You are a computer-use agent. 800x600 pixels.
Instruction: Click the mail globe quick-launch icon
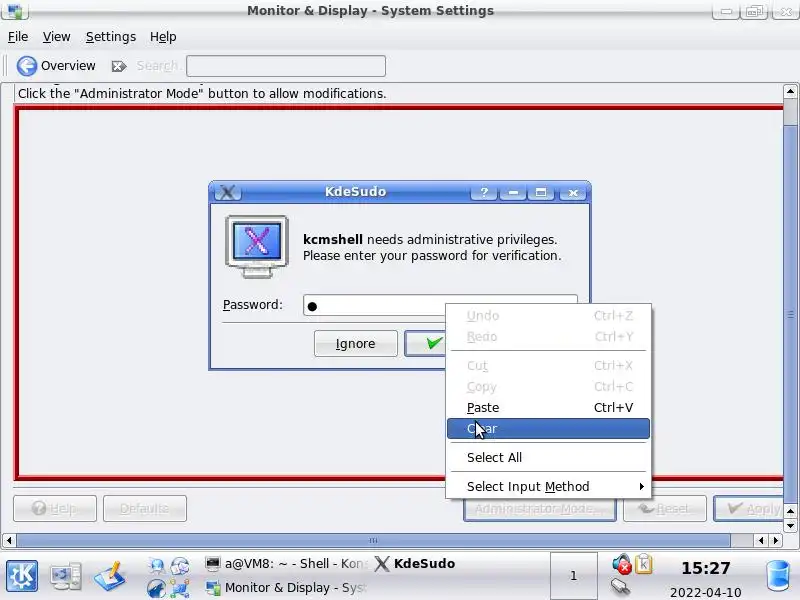tap(180, 565)
